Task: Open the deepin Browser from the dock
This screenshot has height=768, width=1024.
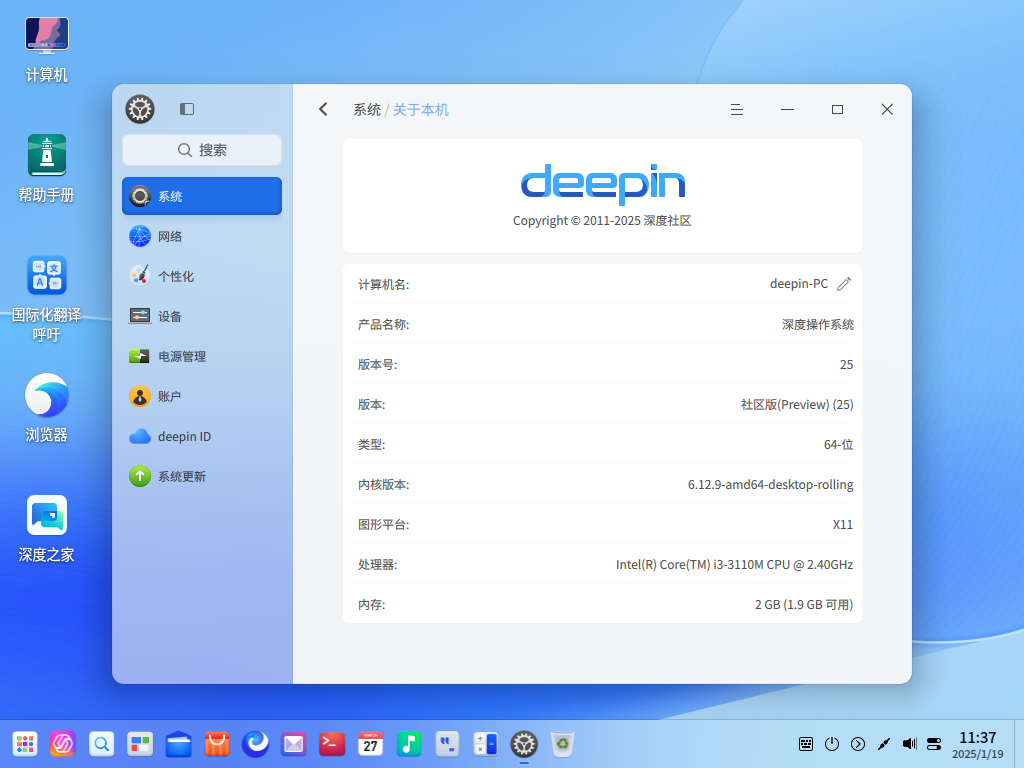Action: click(x=255, y=743)
